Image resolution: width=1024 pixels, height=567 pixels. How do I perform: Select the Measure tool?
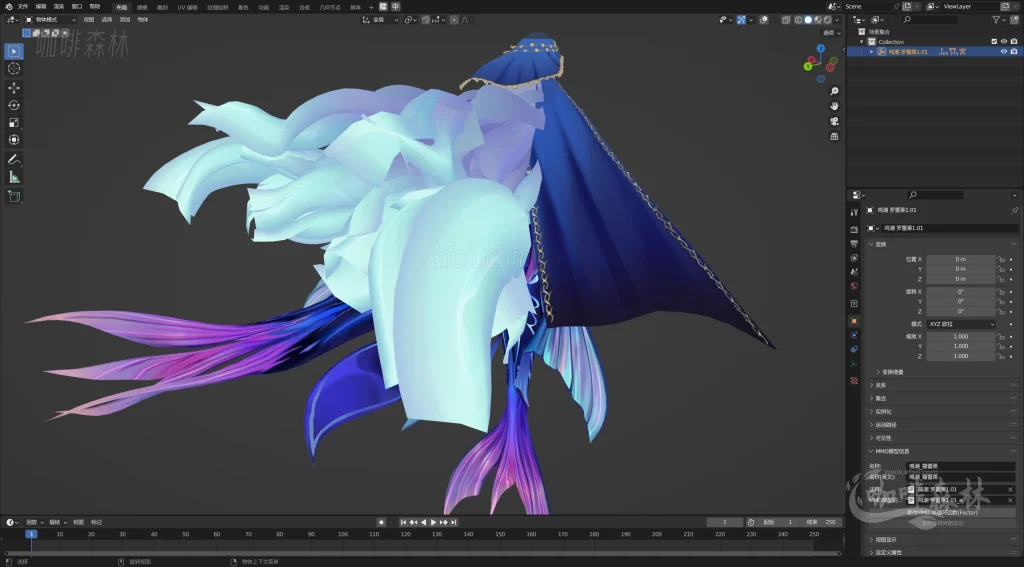pos(14,177)
